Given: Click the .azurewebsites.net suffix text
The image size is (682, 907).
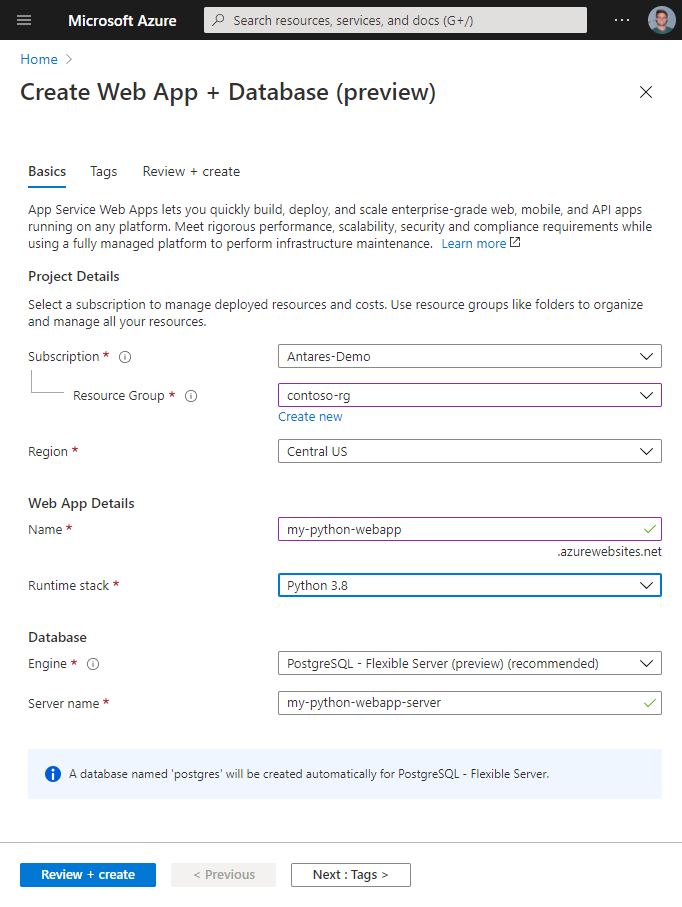Looking at the screenshot, I should [x=610, y=552].
